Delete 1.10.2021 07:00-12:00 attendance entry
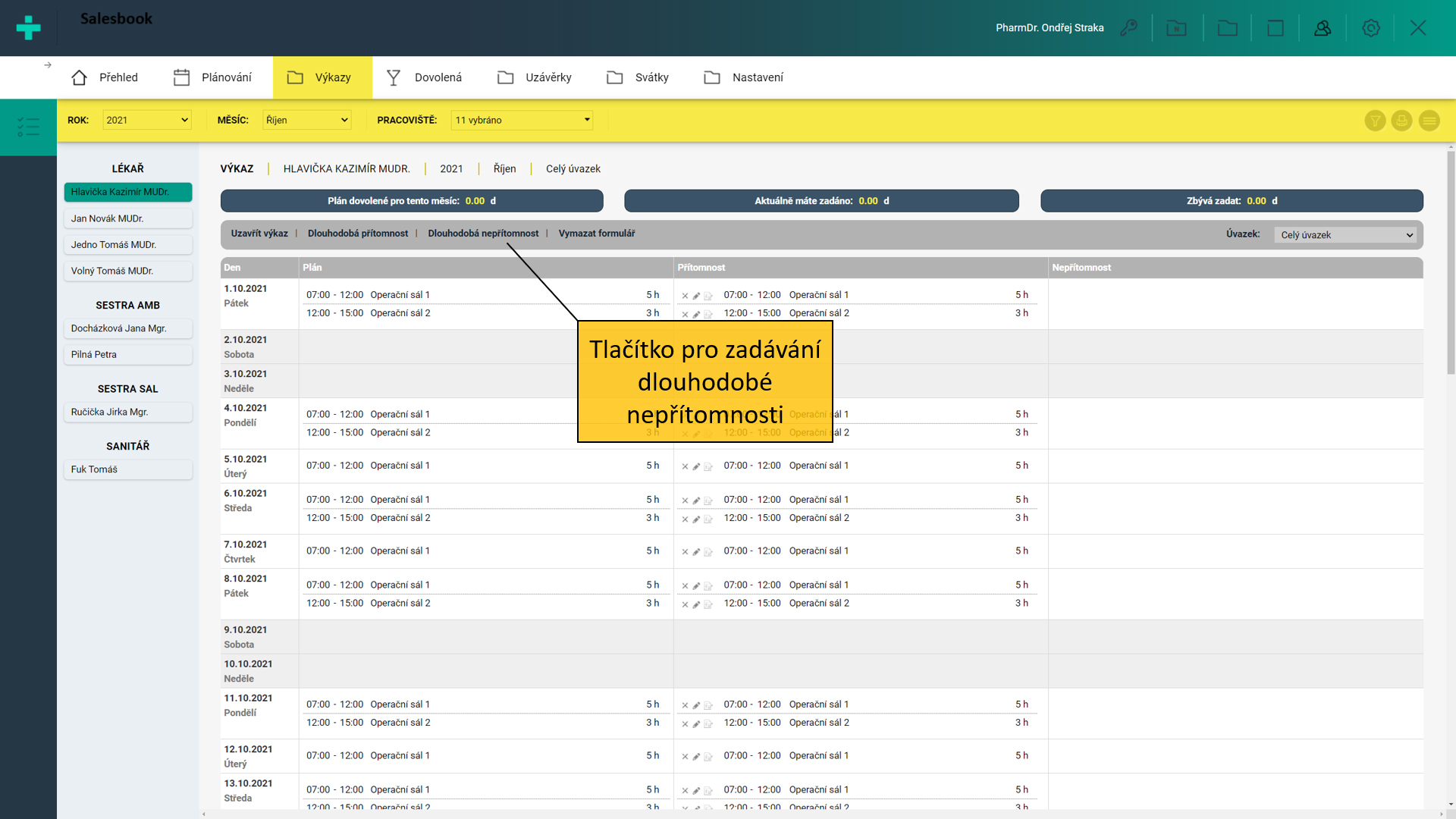Screen dimensions: 1456x819 pos(685,296)
